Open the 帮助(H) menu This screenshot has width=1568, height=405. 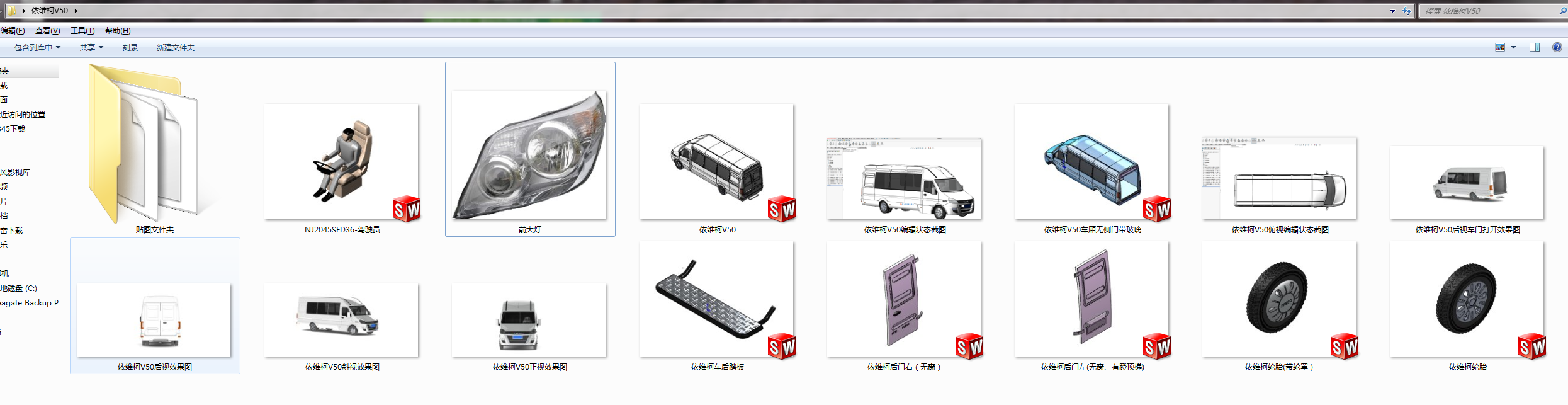coord(118,31)
